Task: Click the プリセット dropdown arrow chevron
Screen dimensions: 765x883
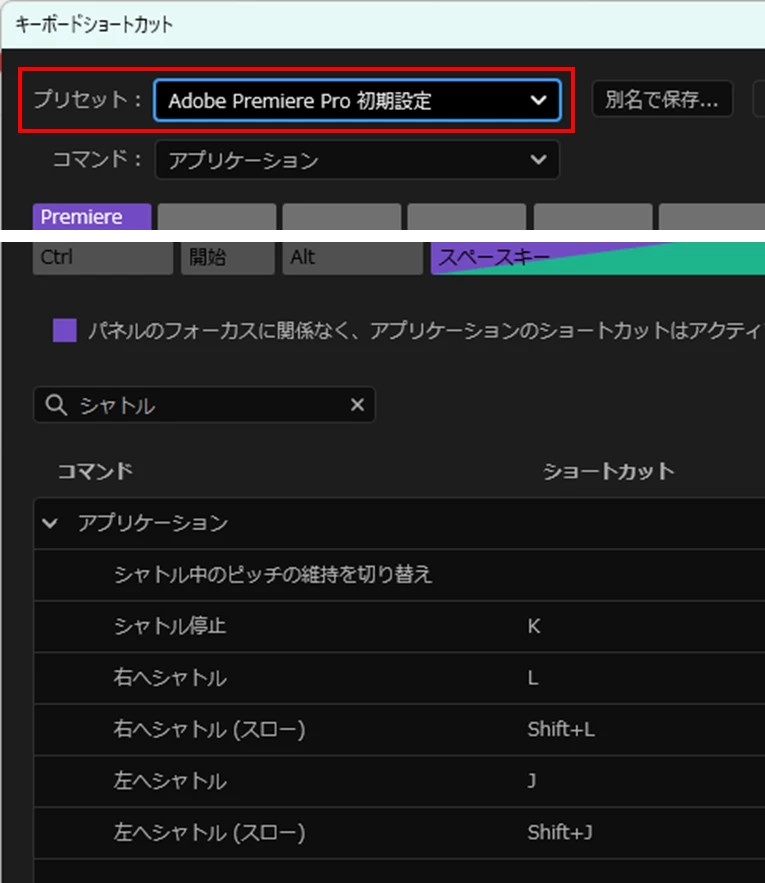Action: [539, 100]
